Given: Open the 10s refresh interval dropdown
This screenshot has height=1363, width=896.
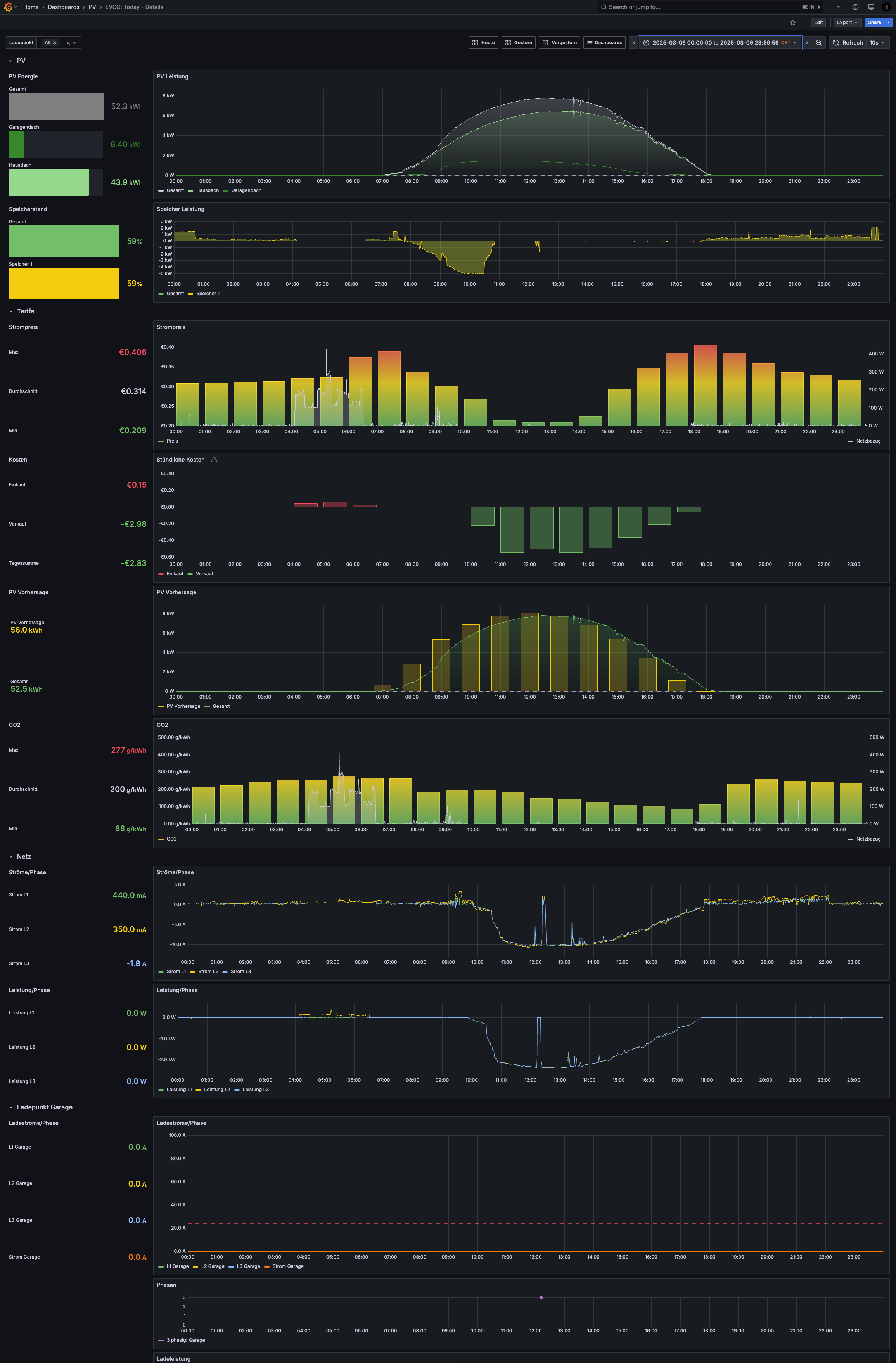Looking at the screenshot, I should coord(878,42).
